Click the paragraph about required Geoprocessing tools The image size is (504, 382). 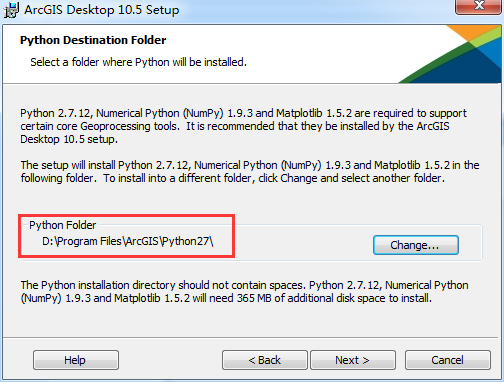coord(243,126)
